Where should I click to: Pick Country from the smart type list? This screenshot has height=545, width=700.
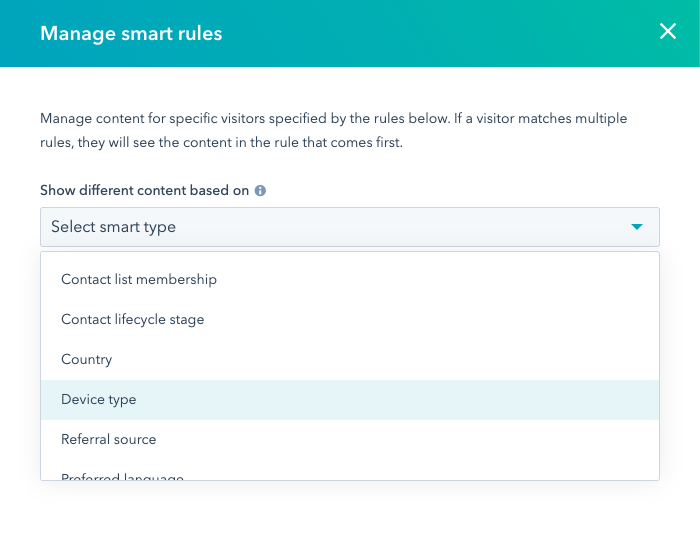[87, 360]
